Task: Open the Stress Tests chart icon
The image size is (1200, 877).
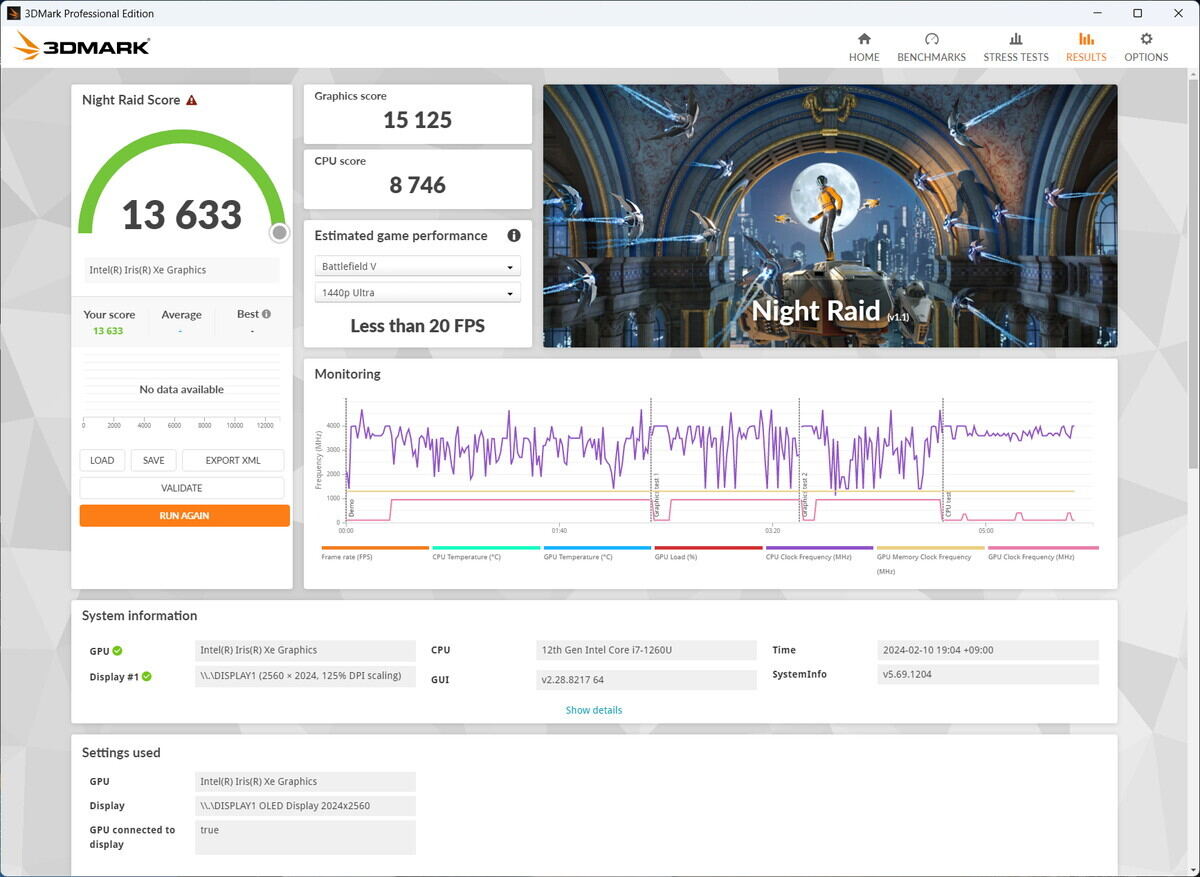Action: click(x=1015, y=39)
